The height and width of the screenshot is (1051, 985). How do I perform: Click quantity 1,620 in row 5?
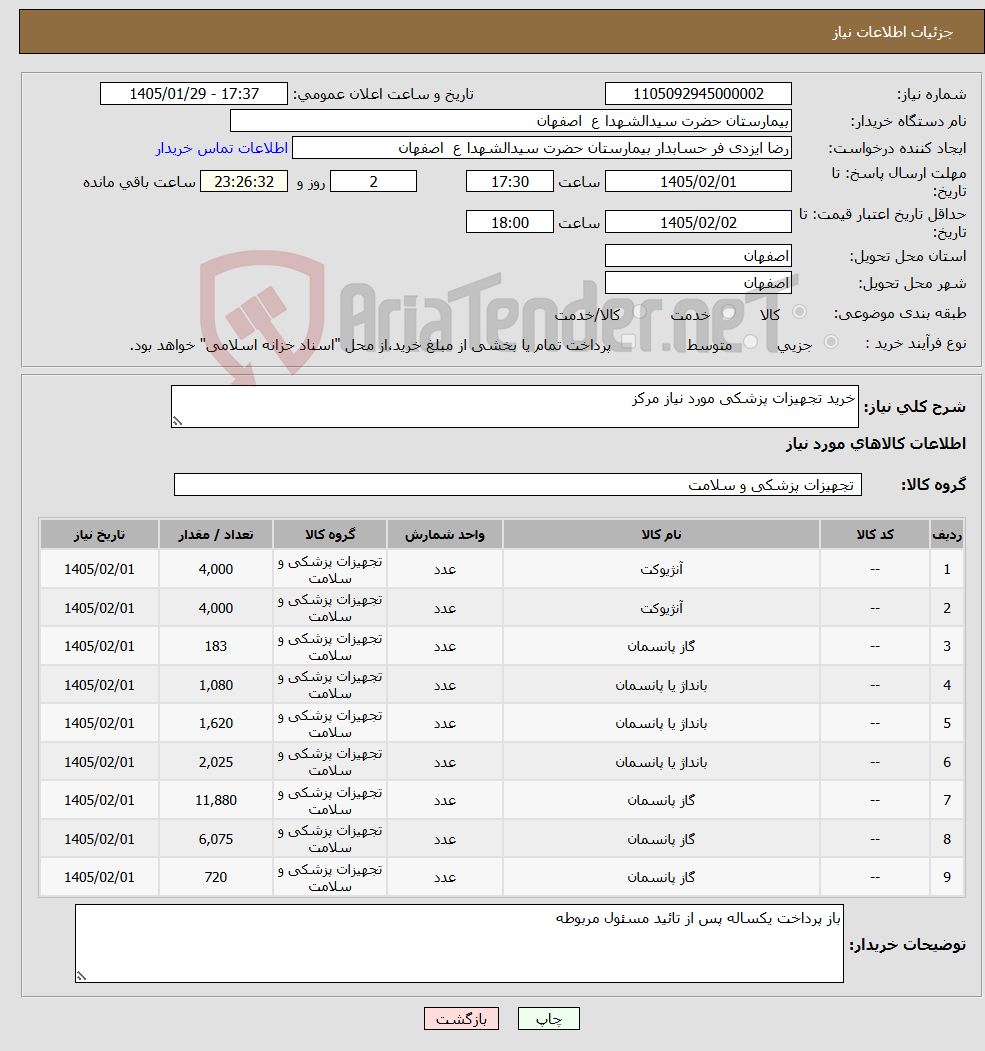coord(216,723)
